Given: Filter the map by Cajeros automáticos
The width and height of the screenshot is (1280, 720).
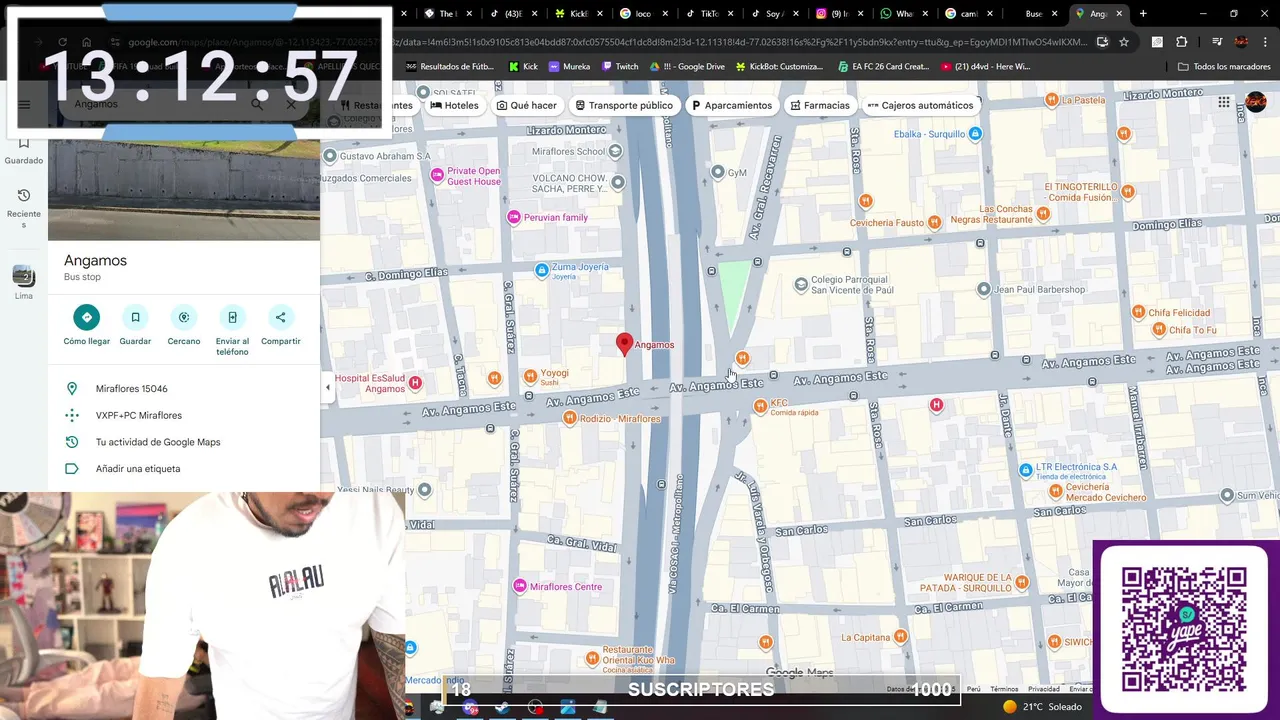Looking at the screenshot, I should [920, 105].
